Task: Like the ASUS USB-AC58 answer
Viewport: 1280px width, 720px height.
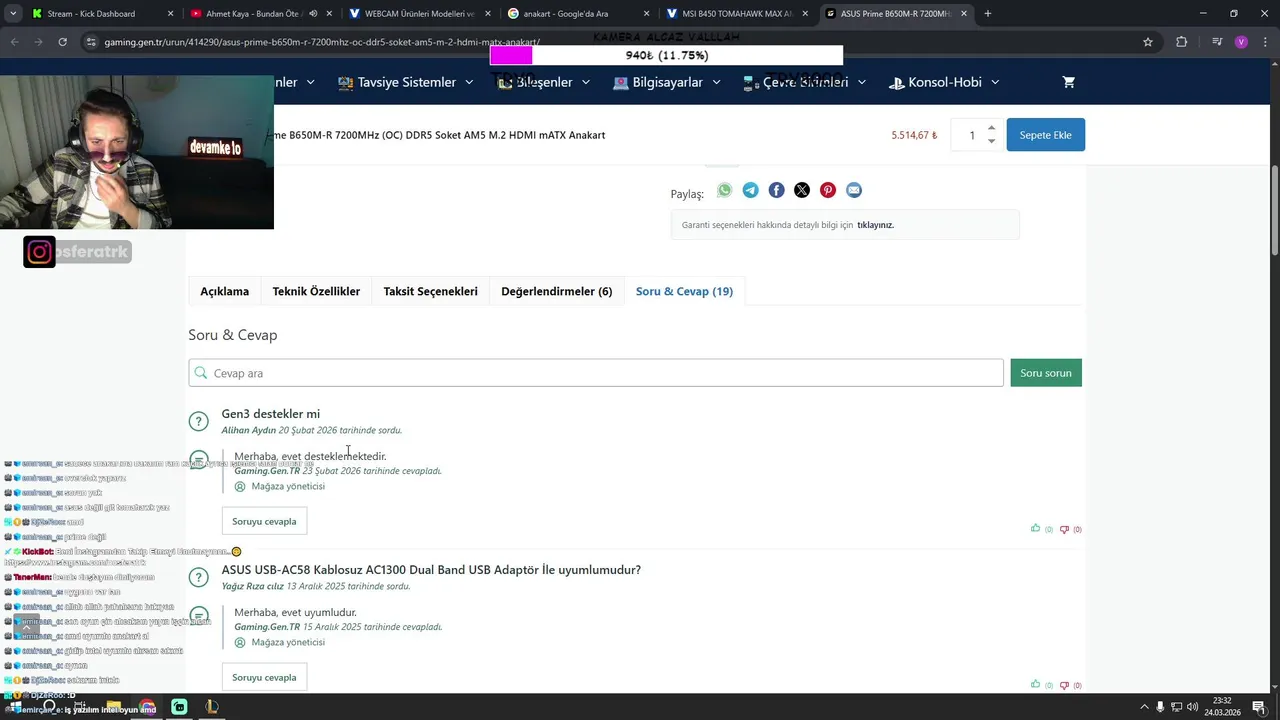Action: 1036,684
